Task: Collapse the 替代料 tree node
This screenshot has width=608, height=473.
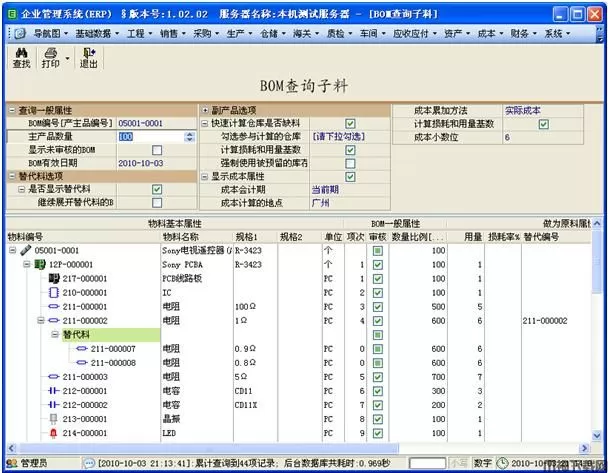Action: point(54,334)
